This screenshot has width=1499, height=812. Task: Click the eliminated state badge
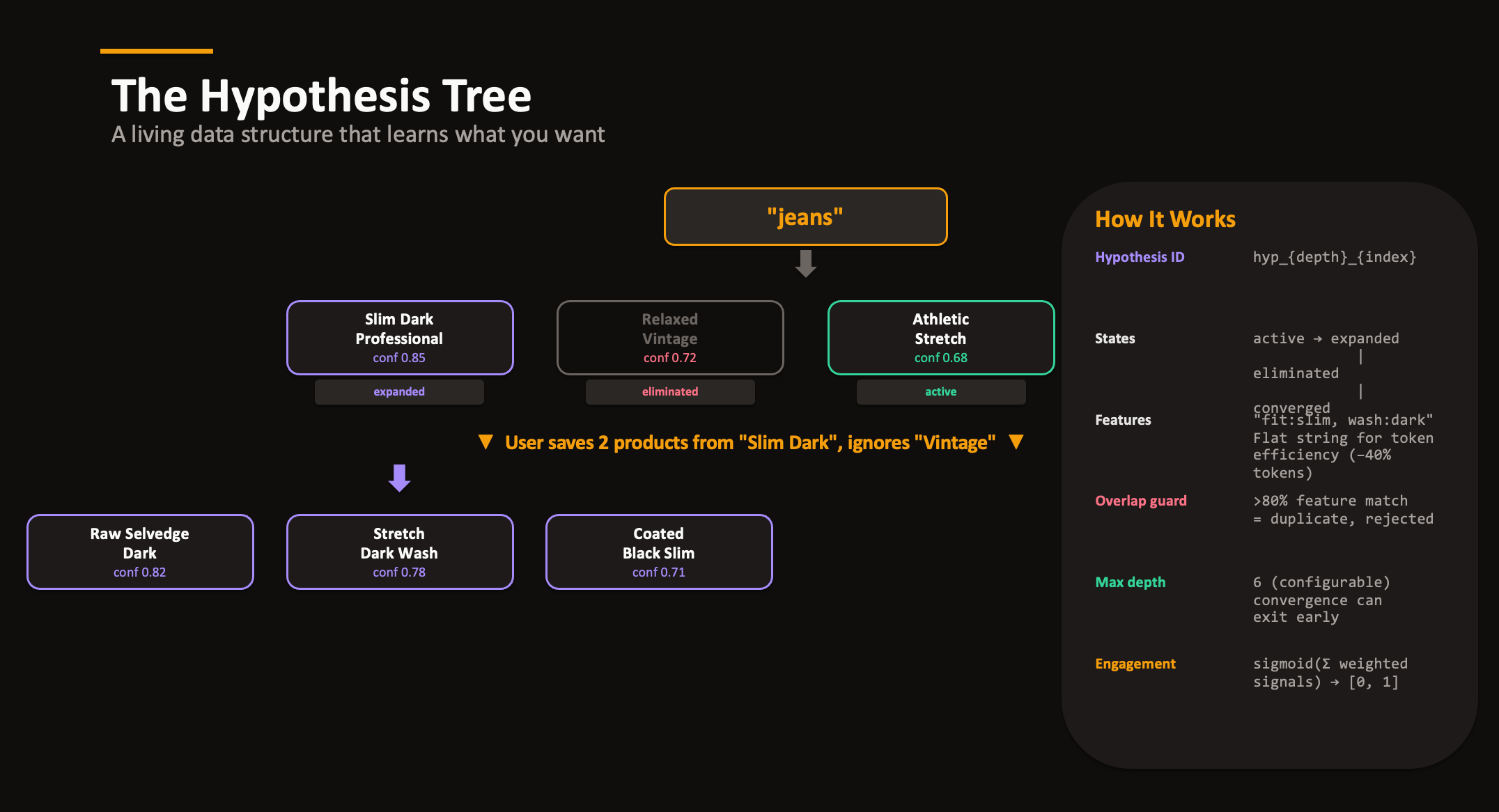(x=669, y=391)
